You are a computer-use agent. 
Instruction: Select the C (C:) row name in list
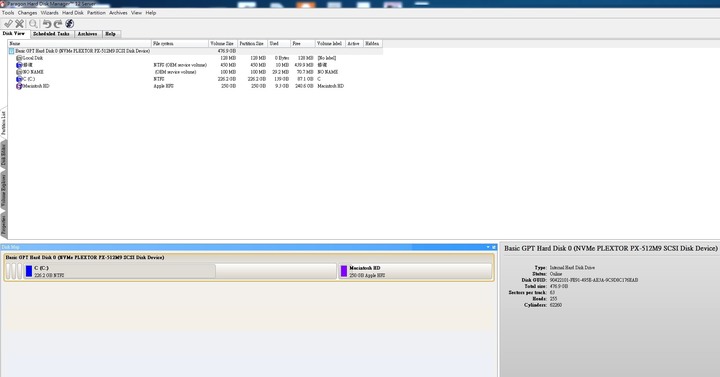coord(28,79)
